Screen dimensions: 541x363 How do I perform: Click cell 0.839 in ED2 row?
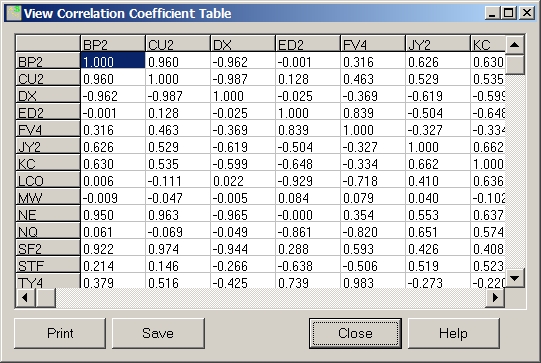[373, 111]
